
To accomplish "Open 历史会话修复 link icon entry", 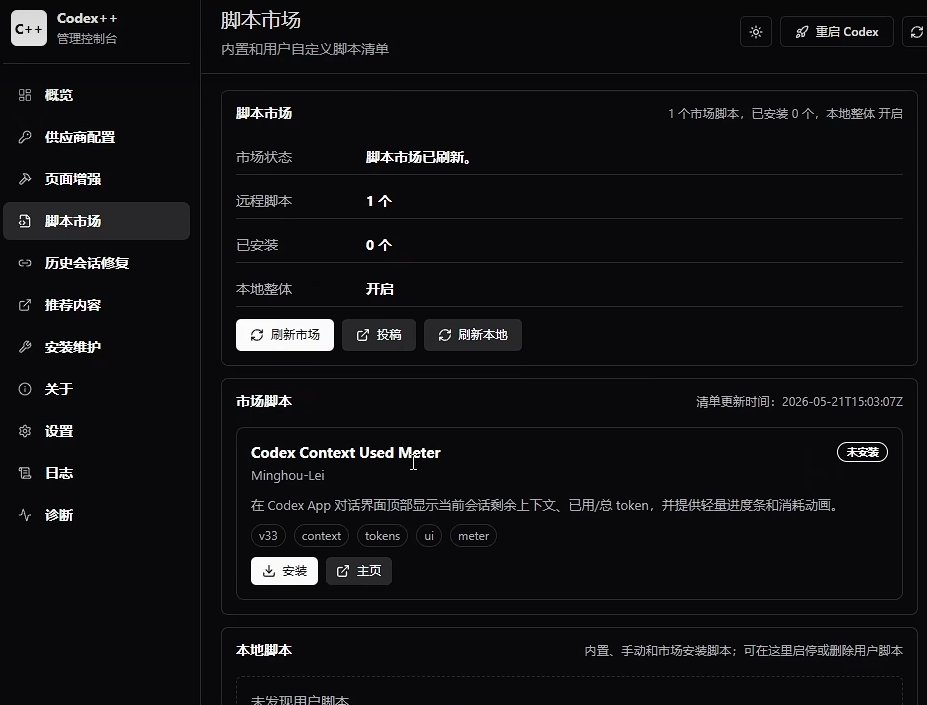I will tap(96, 263).
